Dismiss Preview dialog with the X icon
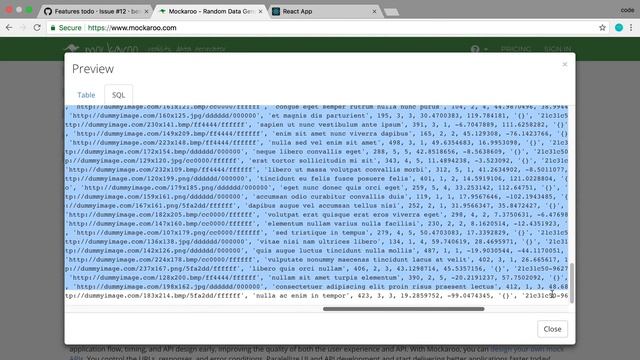 click(564, 64)
